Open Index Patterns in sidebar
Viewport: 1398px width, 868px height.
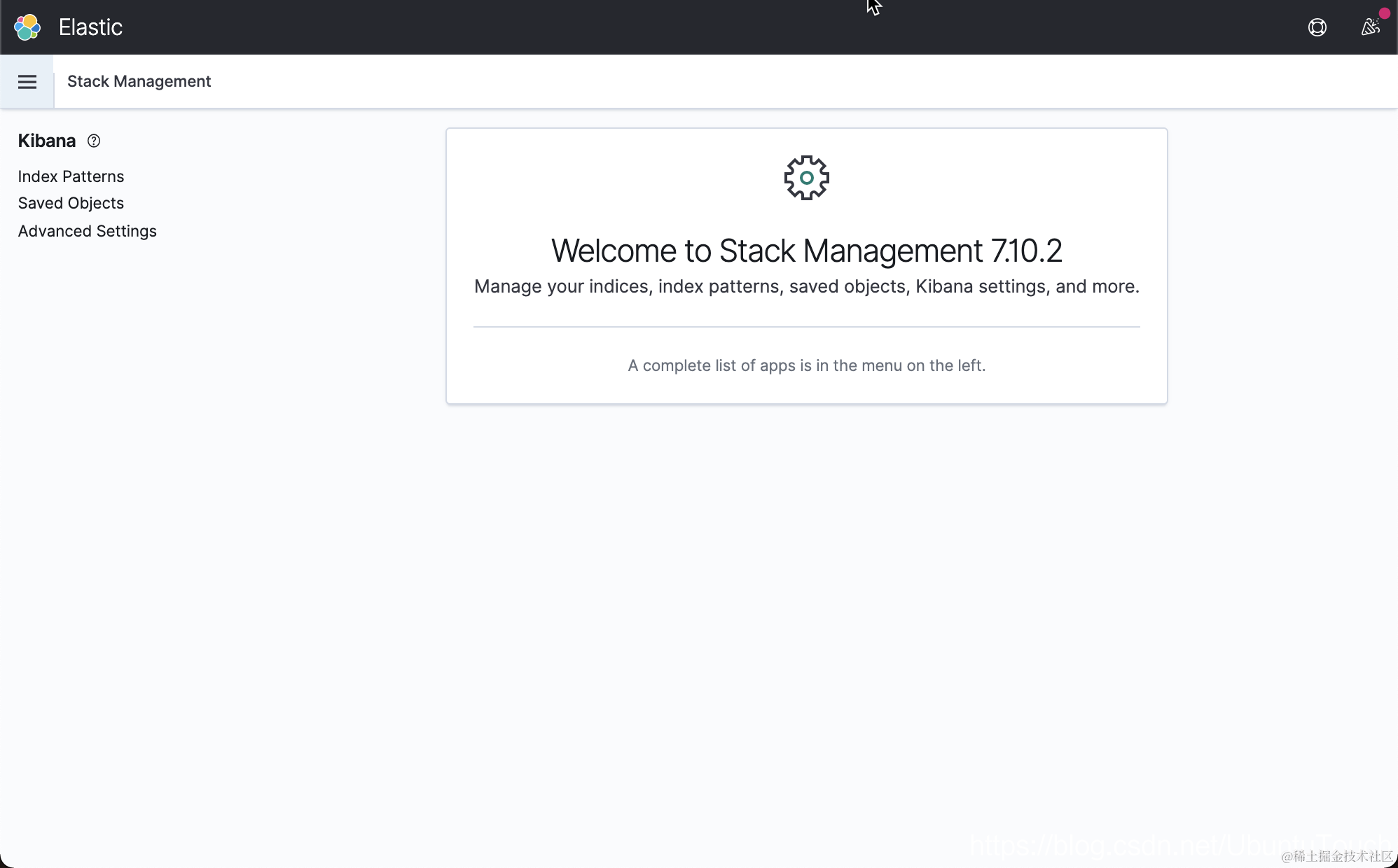pyautogui.click(x=71, y=176)
